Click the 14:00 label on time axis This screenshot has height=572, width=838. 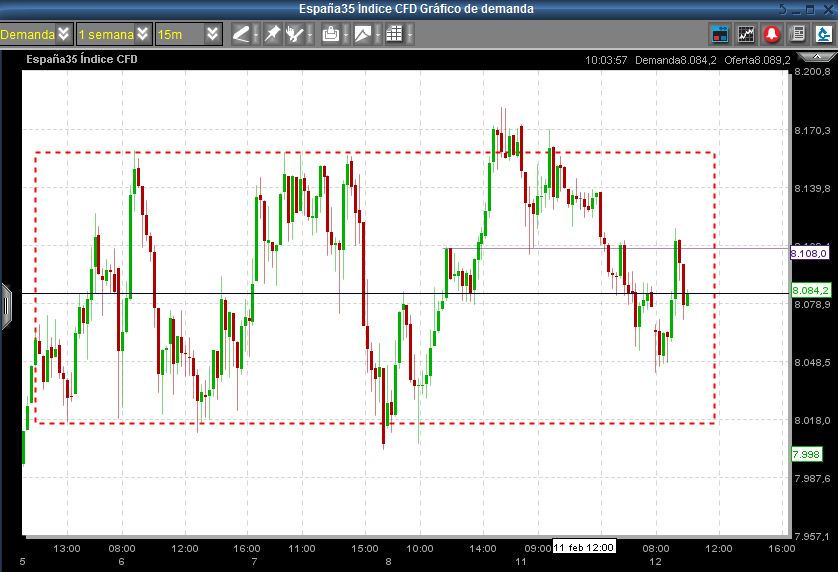(483, 548)
